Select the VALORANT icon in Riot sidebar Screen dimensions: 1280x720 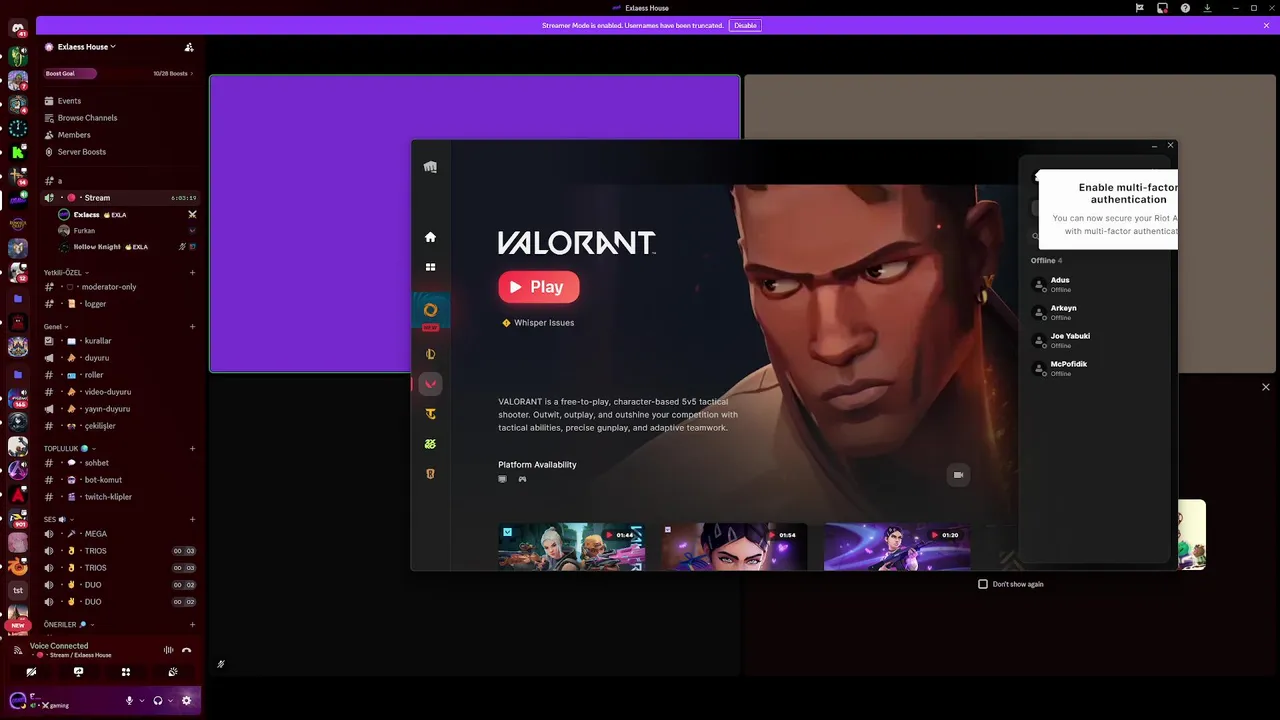pyautogui.click(x=430, y=384)
